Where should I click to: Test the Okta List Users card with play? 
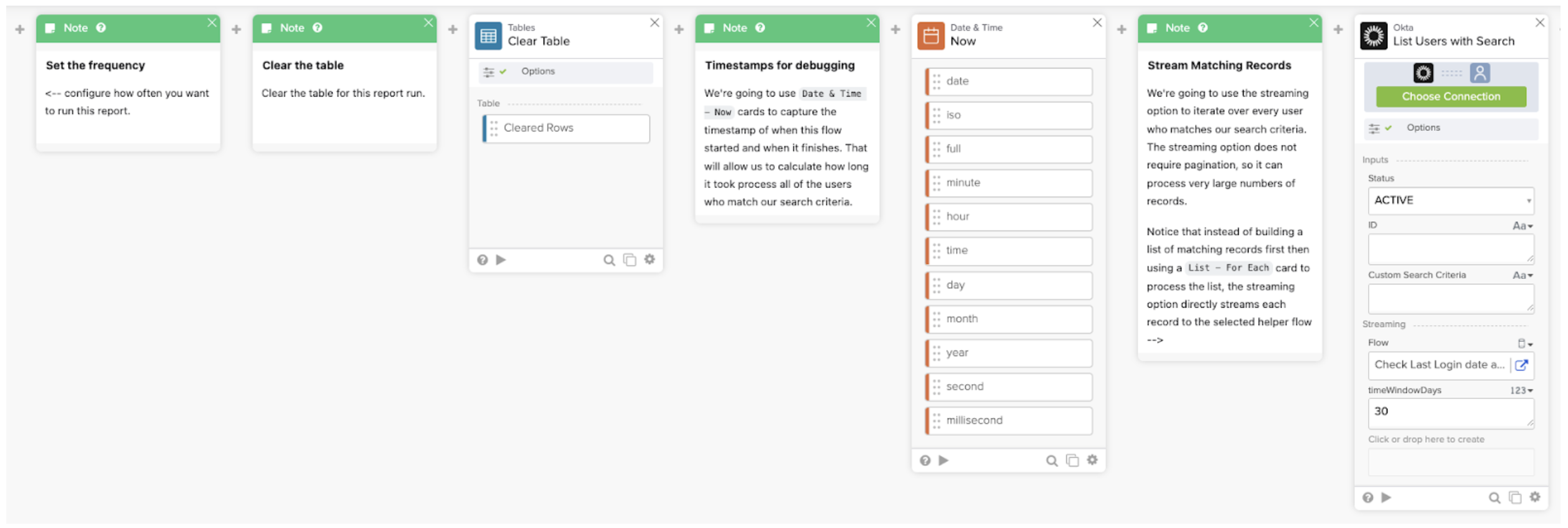pos(1386,497)
